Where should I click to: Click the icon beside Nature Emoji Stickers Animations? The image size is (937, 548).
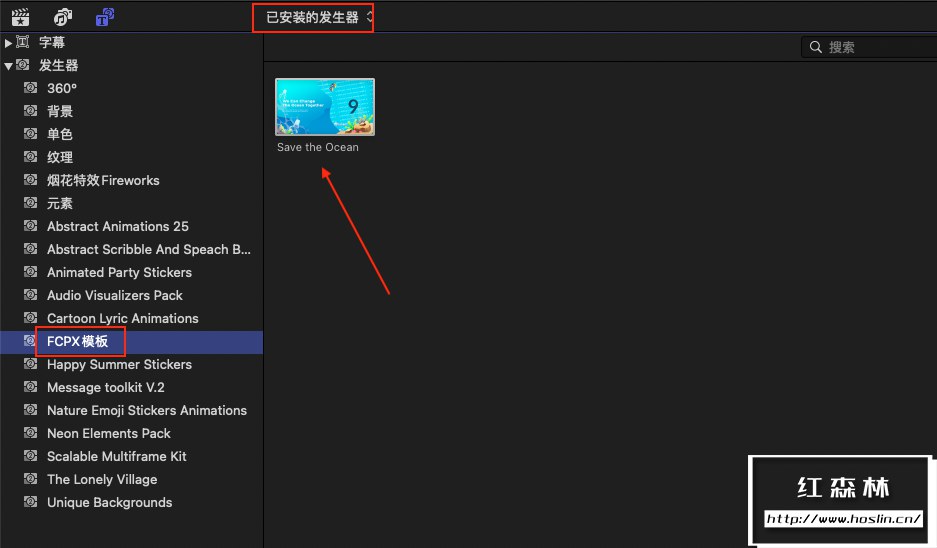30,410
